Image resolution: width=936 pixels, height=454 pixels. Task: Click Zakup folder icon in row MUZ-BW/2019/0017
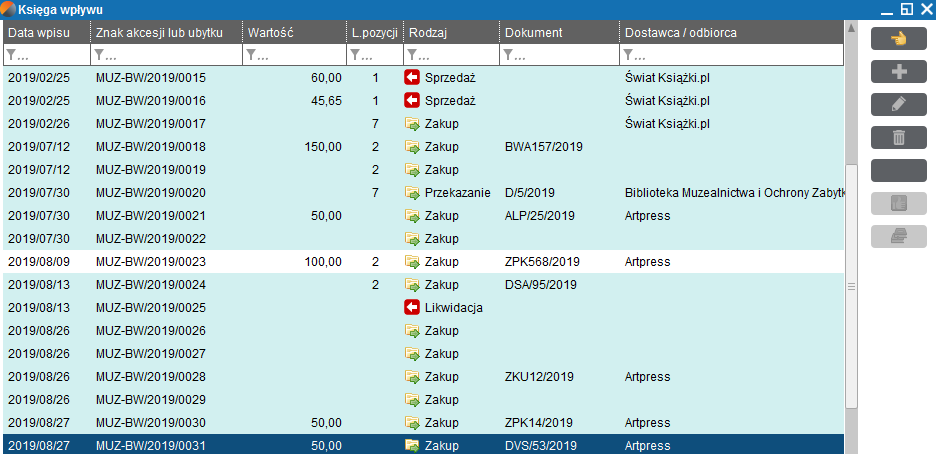coord(412,123)
